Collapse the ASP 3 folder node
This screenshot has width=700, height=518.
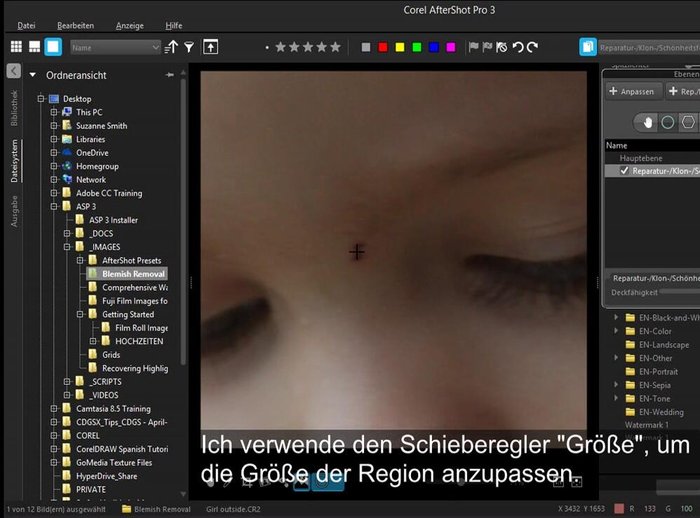click(54, 206)
